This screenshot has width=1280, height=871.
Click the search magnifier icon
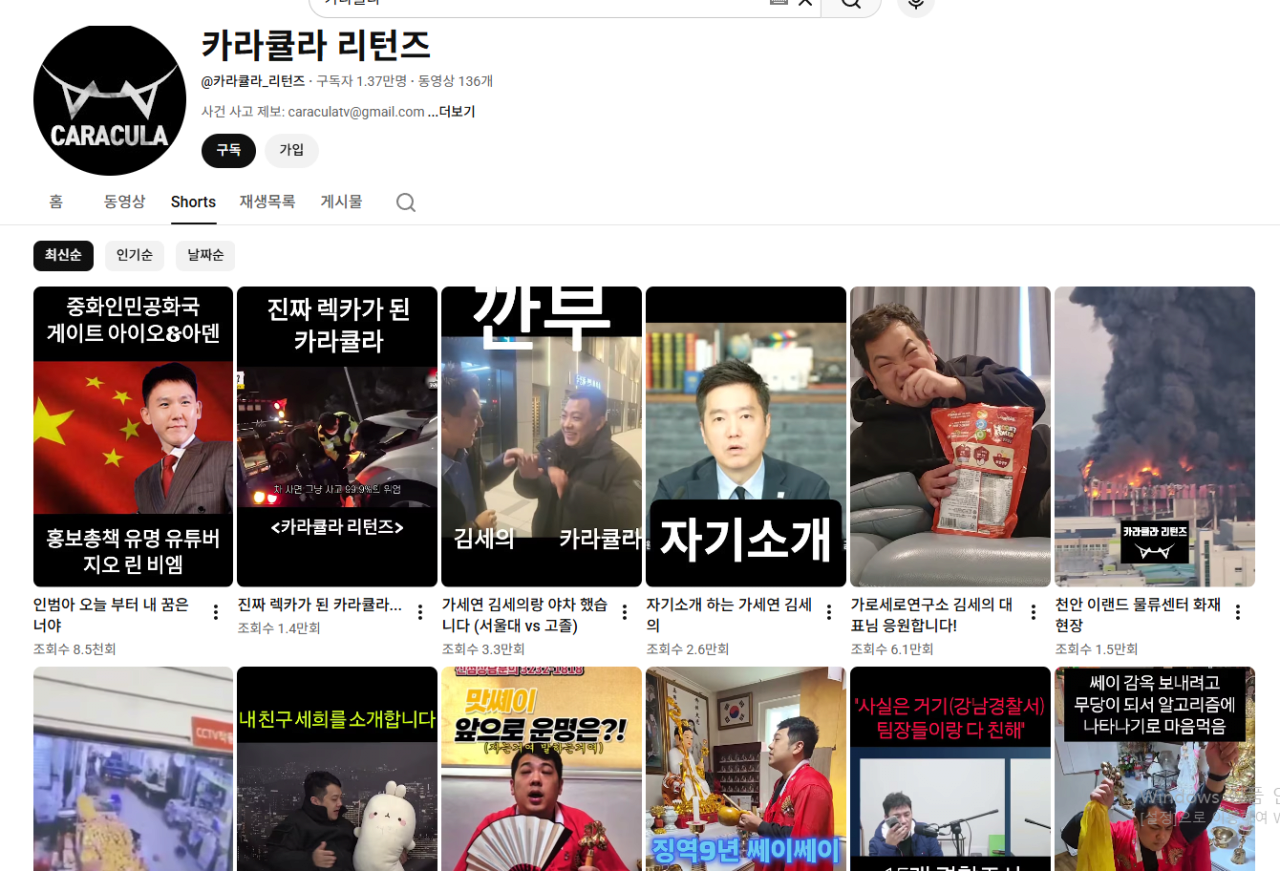click(x=851, y=4)
